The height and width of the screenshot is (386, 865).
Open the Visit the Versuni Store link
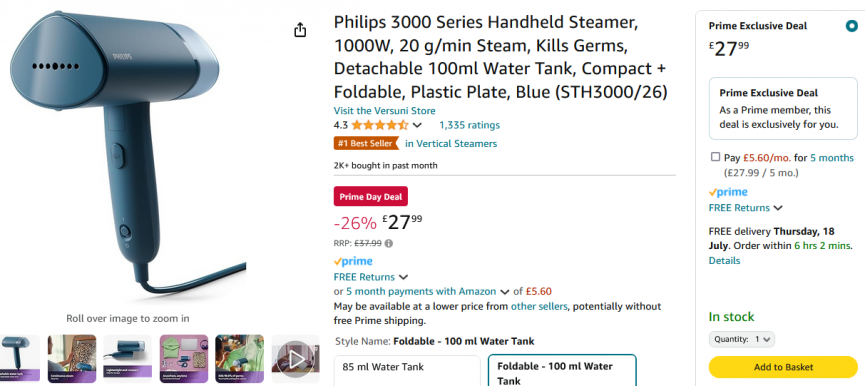click(x=385, y=110)
